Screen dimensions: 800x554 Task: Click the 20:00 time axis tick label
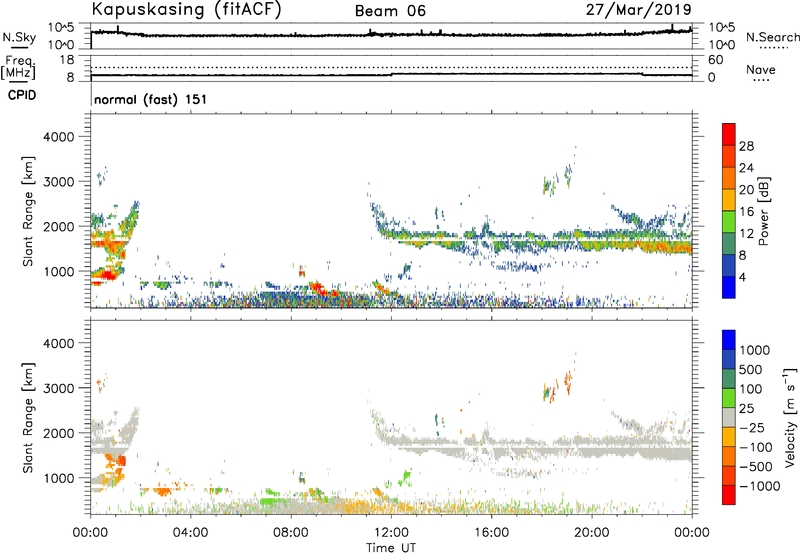[x=591, y=533]
